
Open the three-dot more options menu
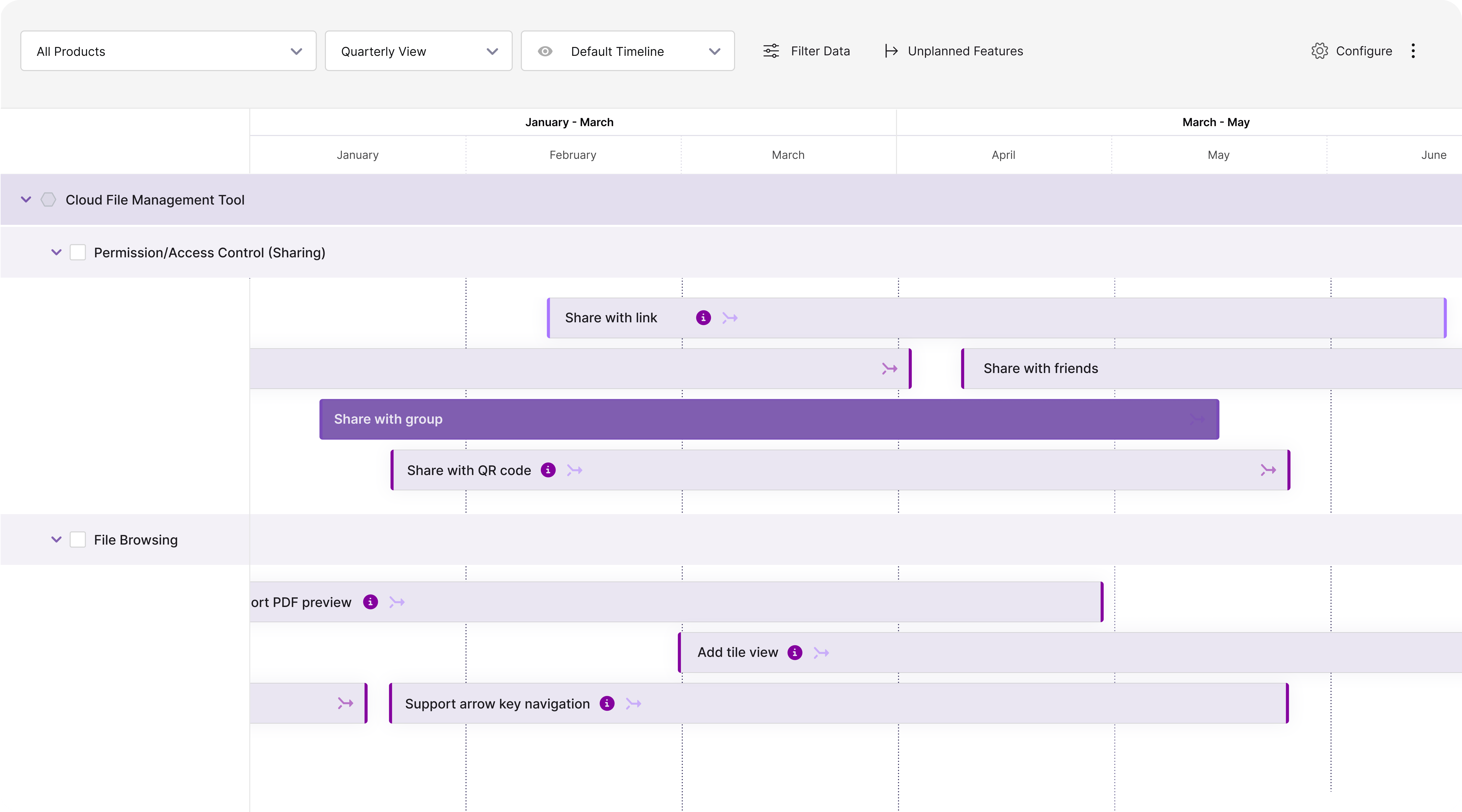click(x=1413, y=51)
